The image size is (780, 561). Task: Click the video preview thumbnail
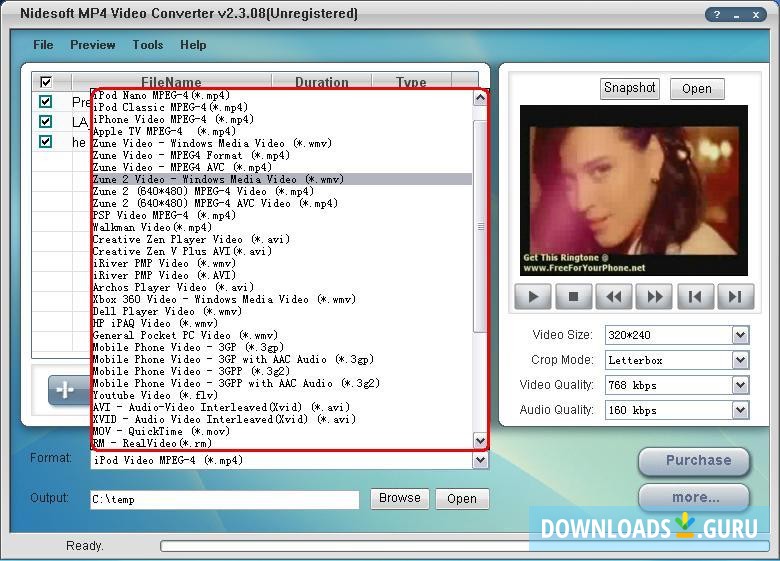[634, 190]
